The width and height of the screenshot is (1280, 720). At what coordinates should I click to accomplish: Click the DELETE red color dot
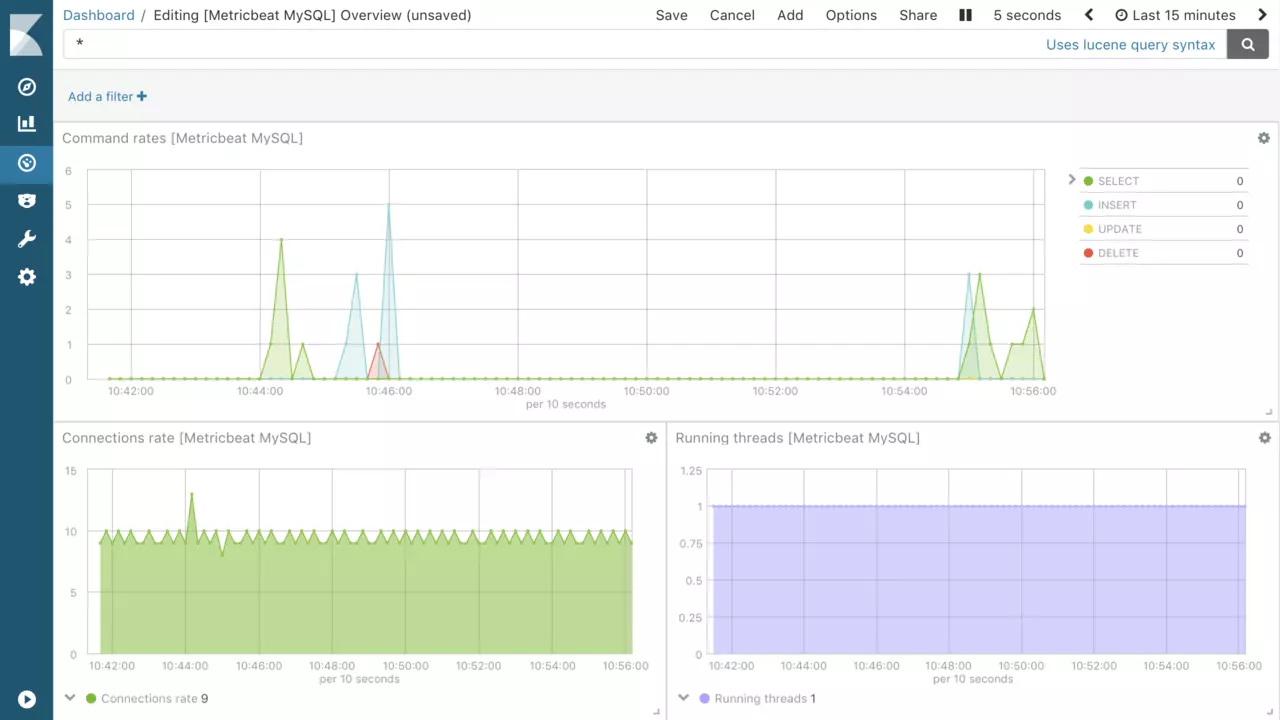pyautogui.click(x=1088, y=253)
